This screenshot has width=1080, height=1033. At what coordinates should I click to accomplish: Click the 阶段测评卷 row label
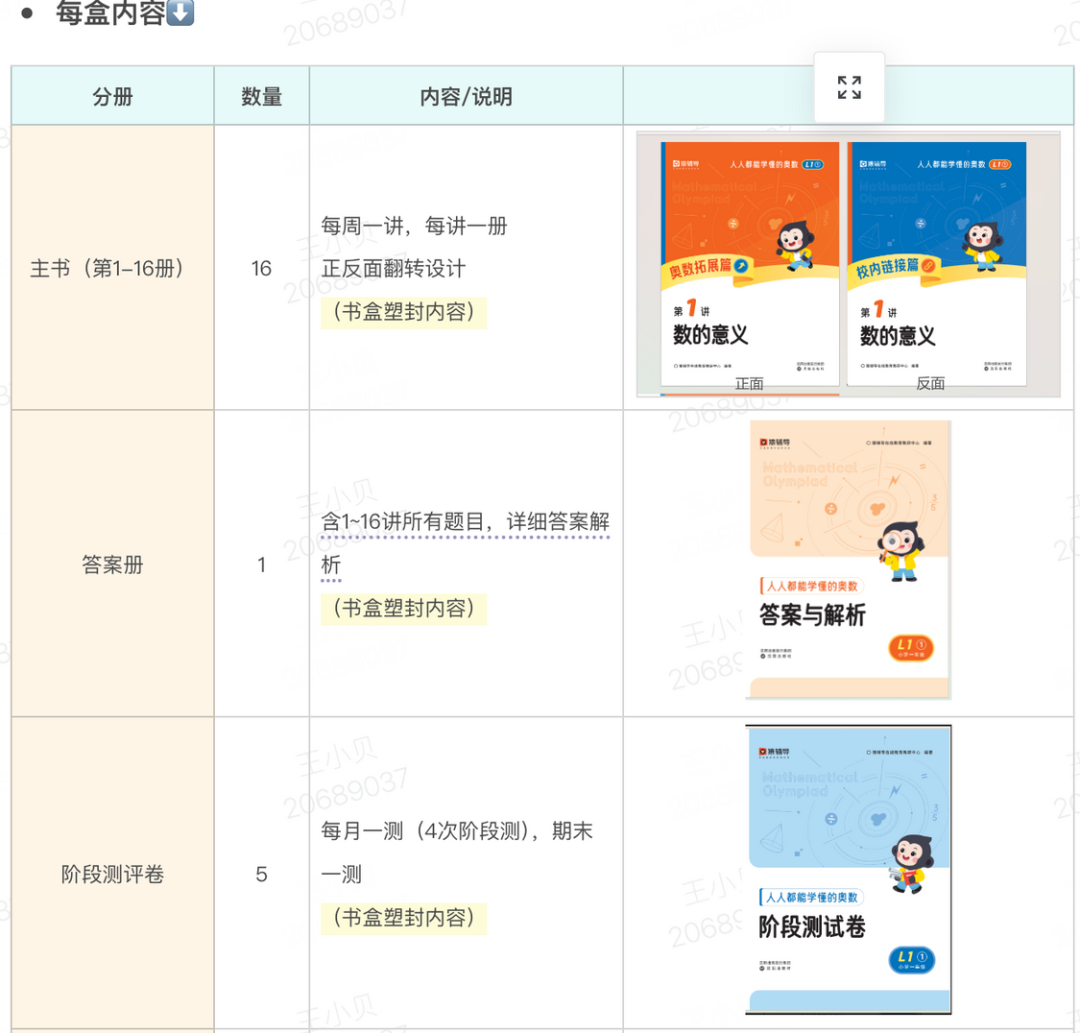pos(113,875)
